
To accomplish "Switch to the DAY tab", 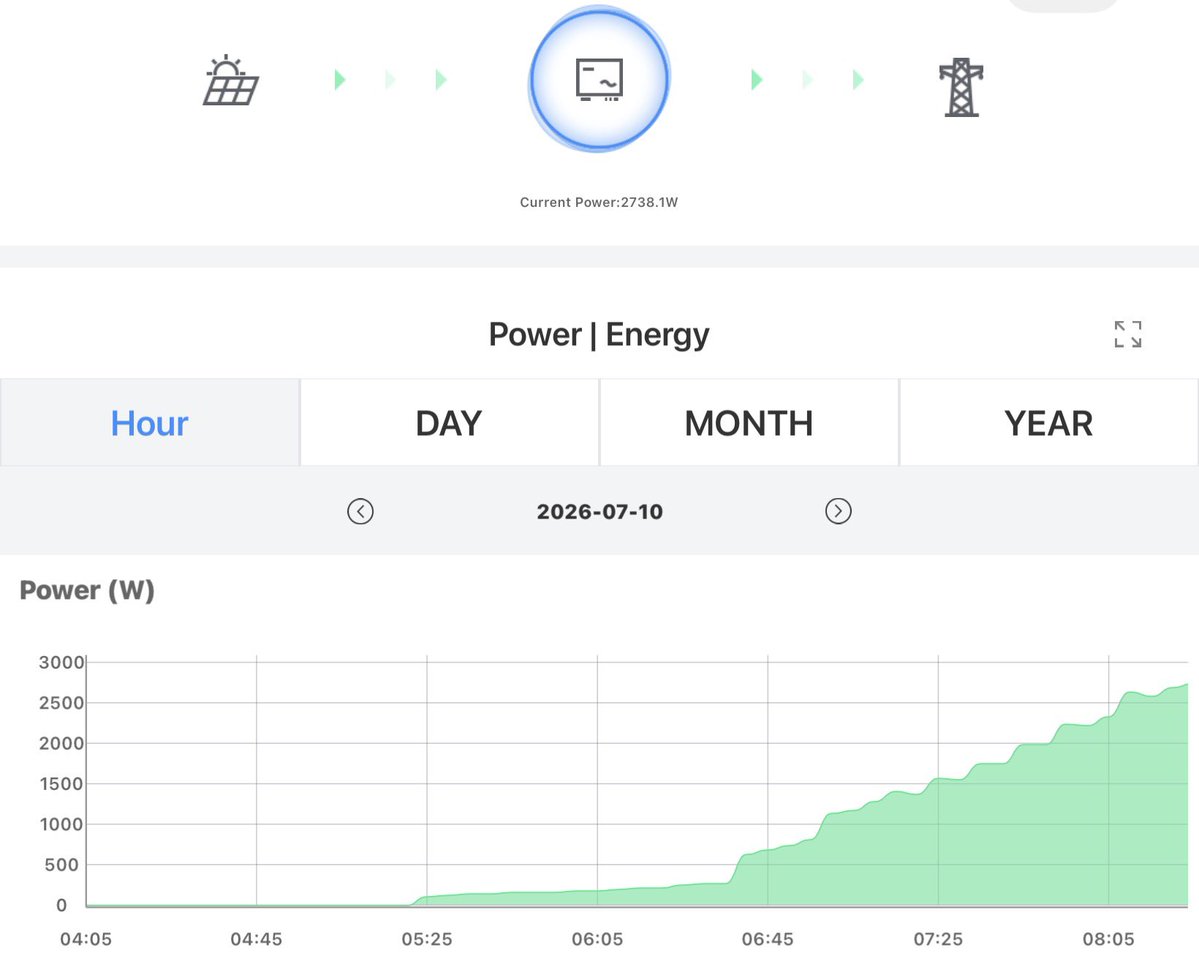I will click(450, 423).
